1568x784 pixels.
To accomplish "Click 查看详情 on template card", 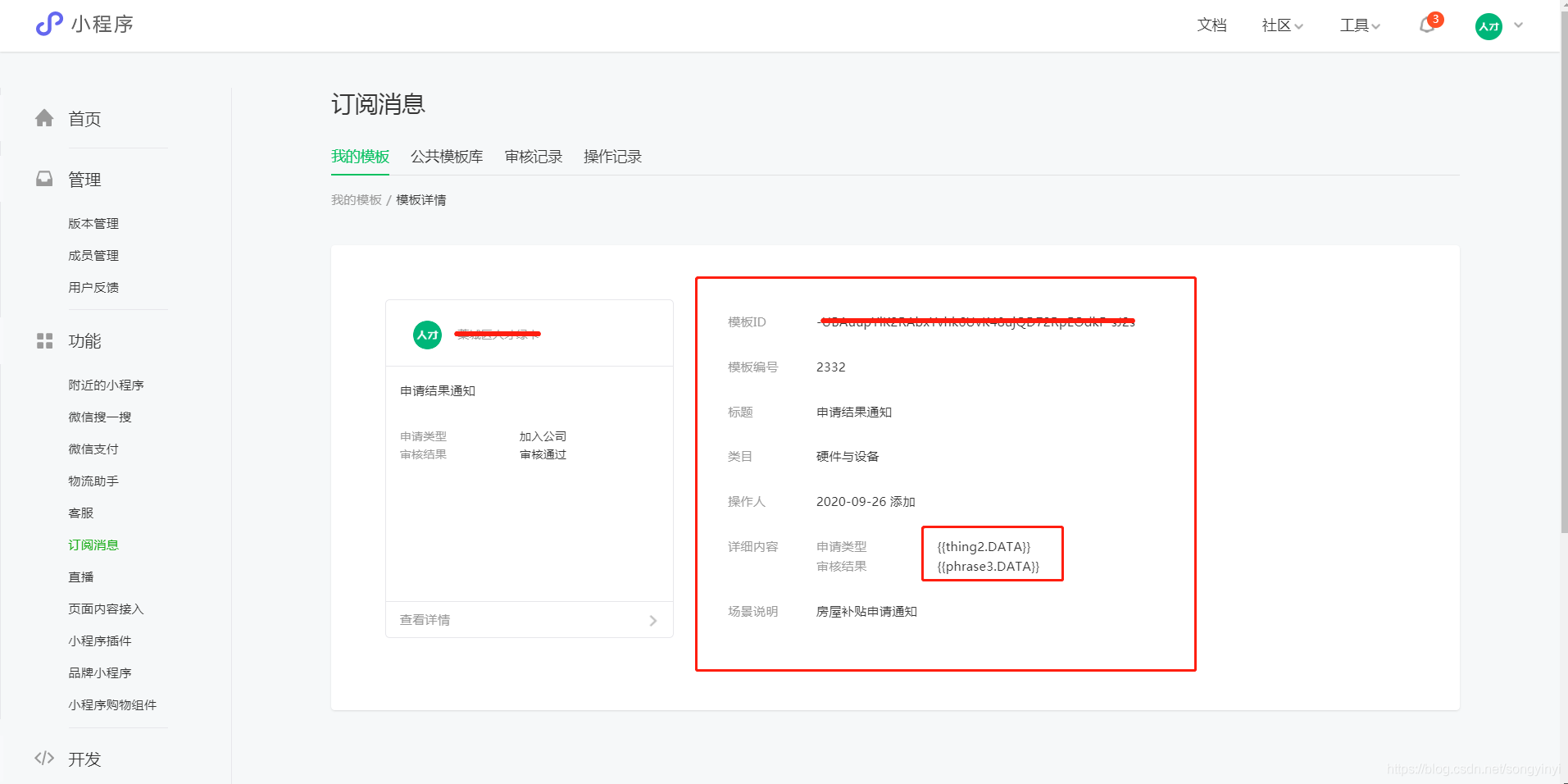I will [x=425, y=620].
